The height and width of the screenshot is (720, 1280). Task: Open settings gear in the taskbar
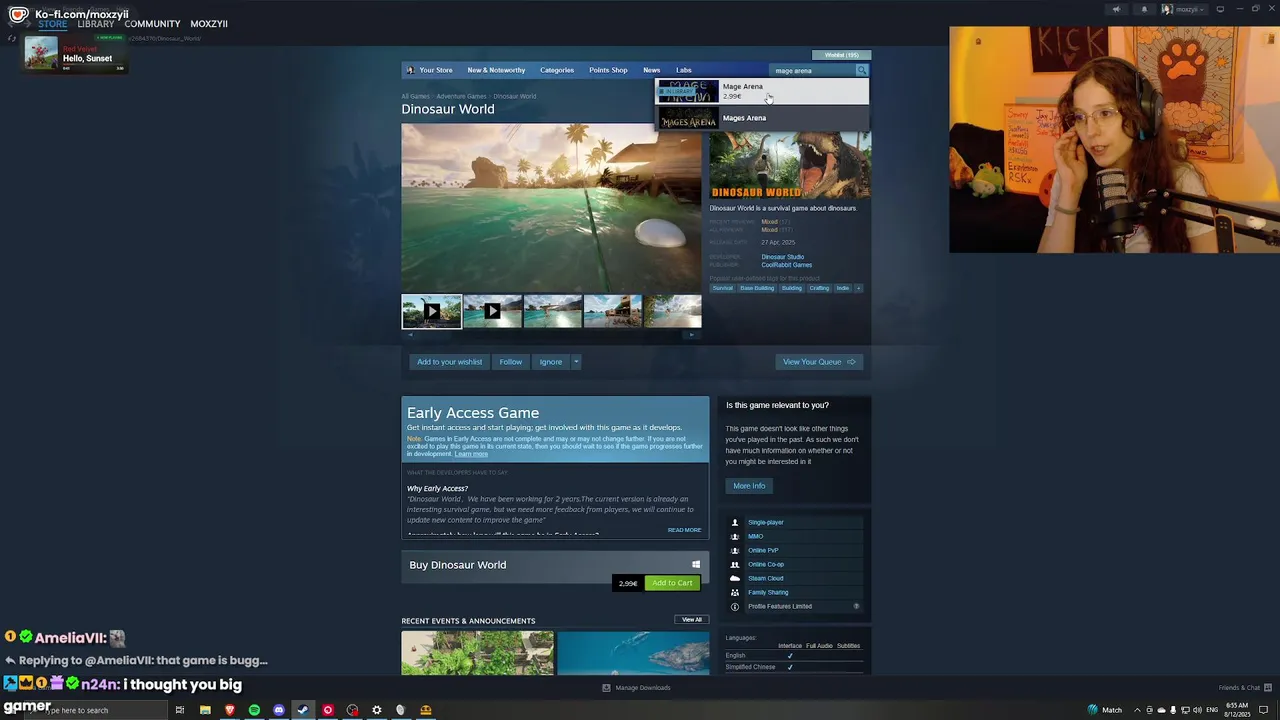tap(377, 710)
